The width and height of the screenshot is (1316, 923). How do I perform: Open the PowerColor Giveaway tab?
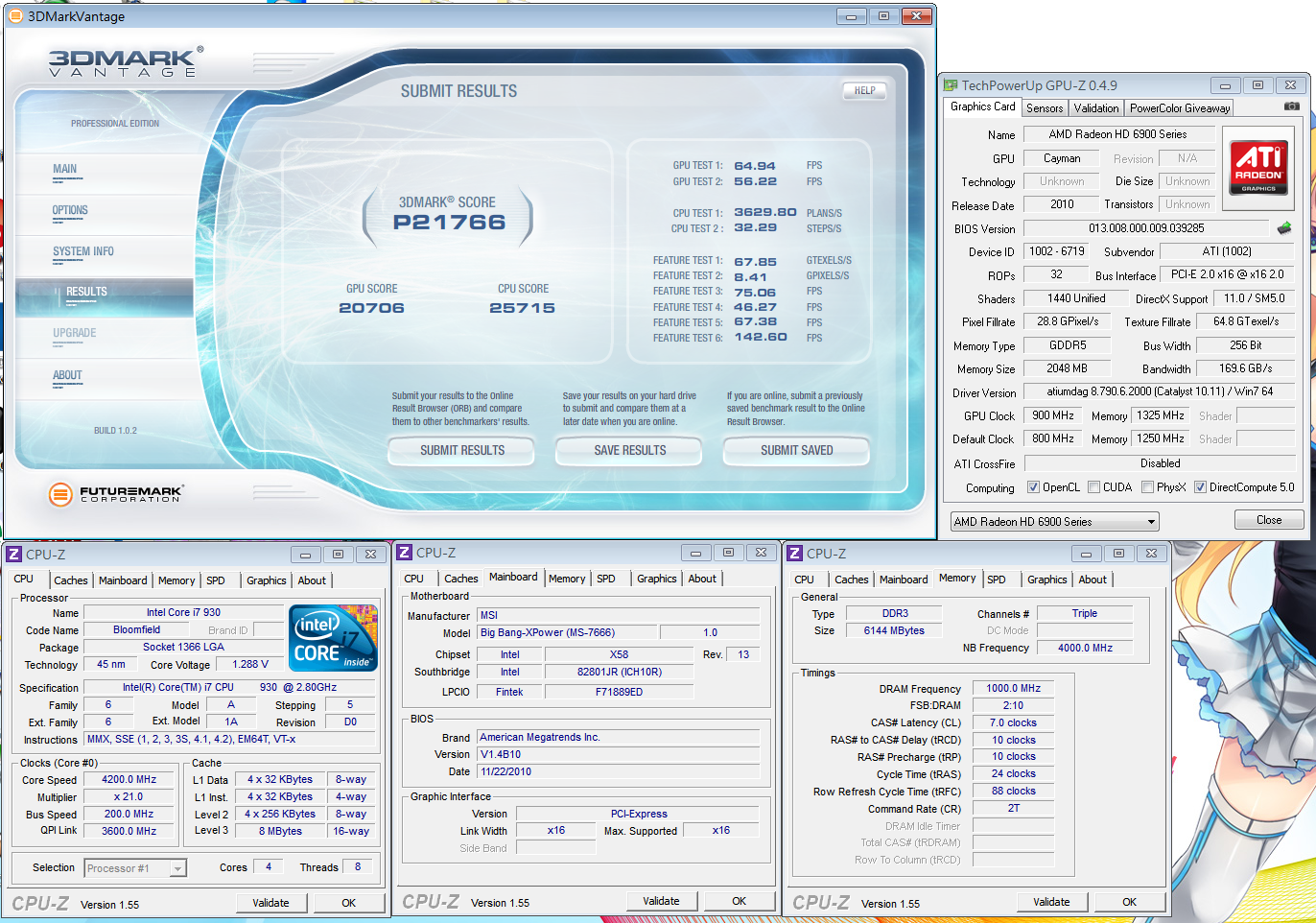tap(1180, 108)
